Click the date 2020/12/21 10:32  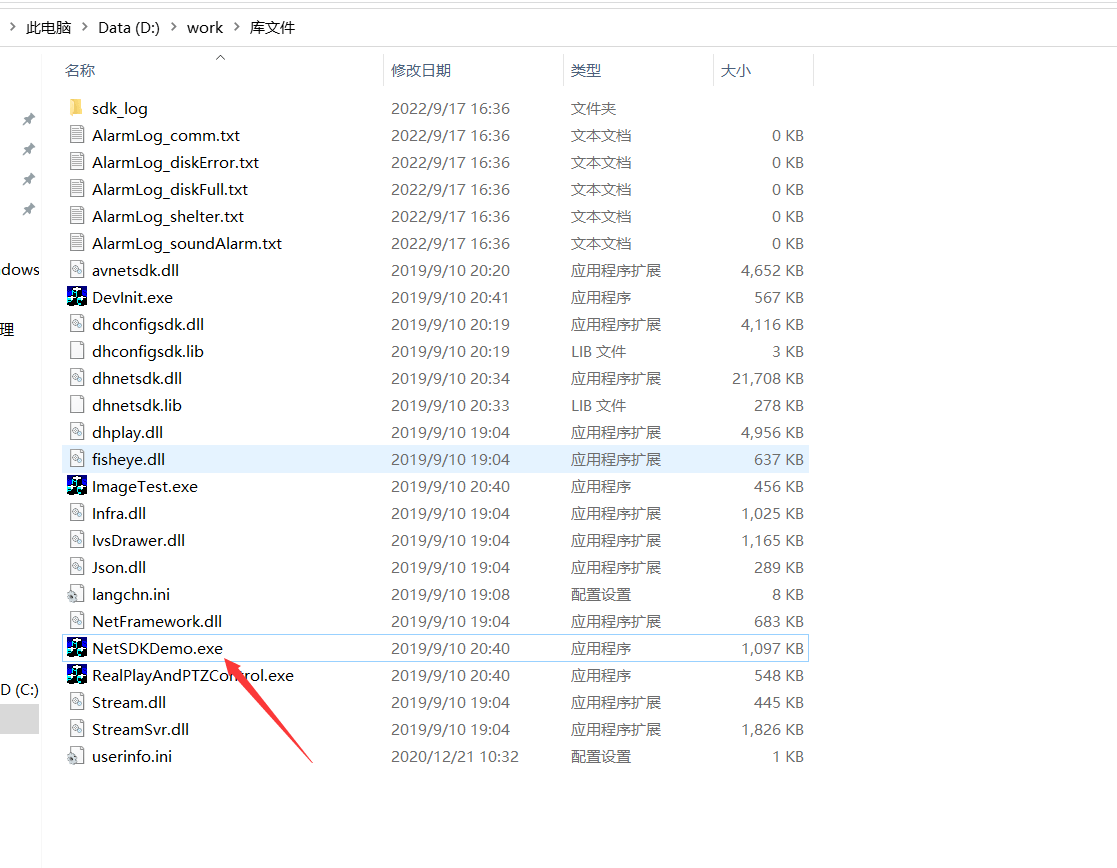click(x=454, y=756)
